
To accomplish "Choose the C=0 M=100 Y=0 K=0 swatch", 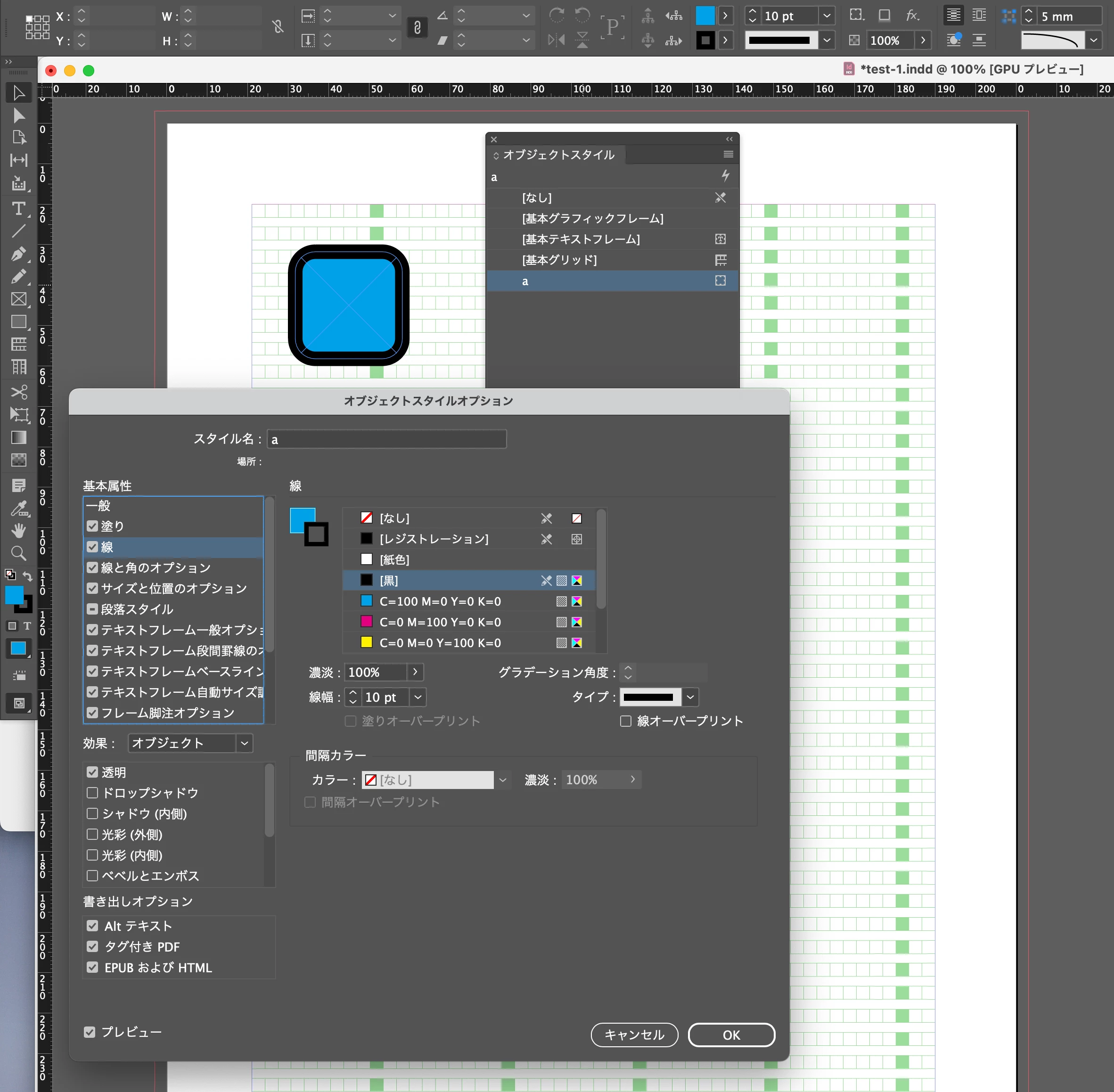I will 440,622.
